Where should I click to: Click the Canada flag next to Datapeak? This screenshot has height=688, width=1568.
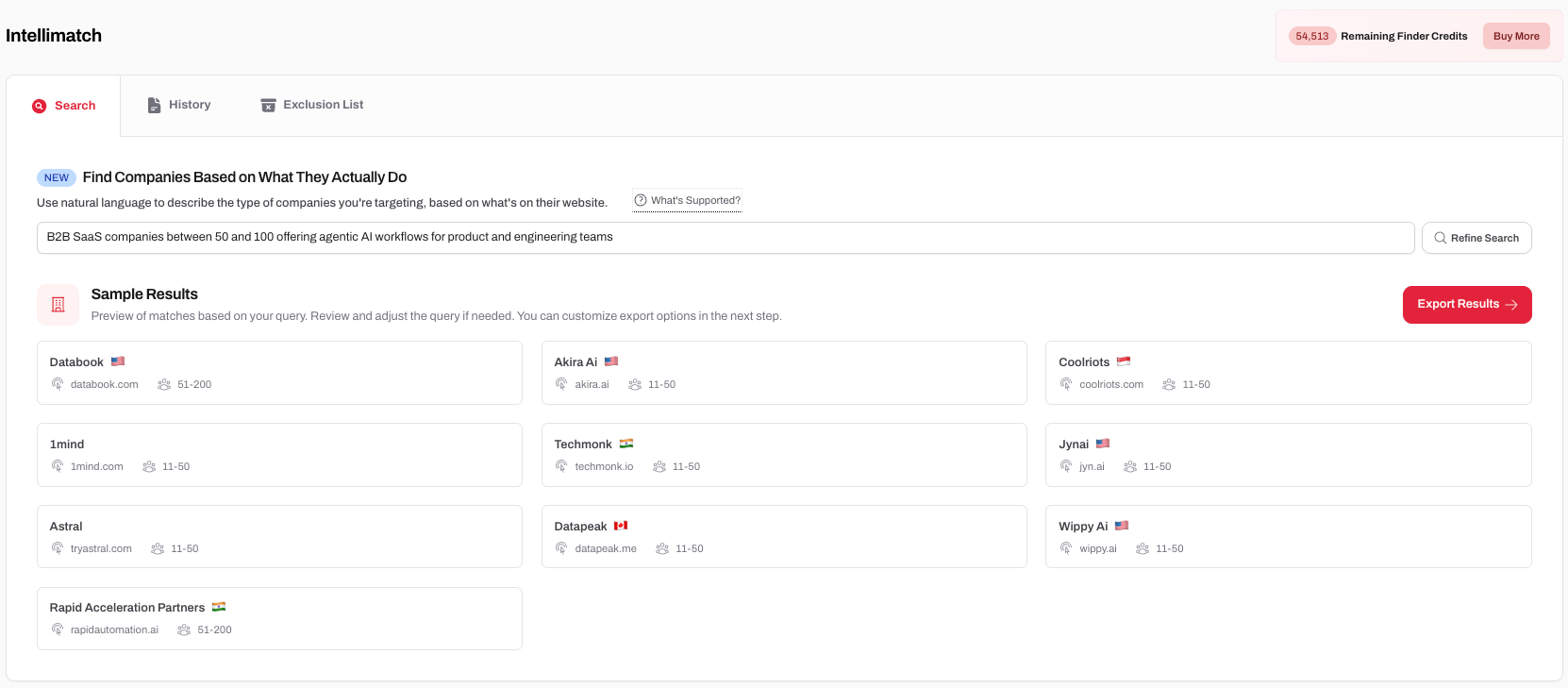tap(621, 526)
